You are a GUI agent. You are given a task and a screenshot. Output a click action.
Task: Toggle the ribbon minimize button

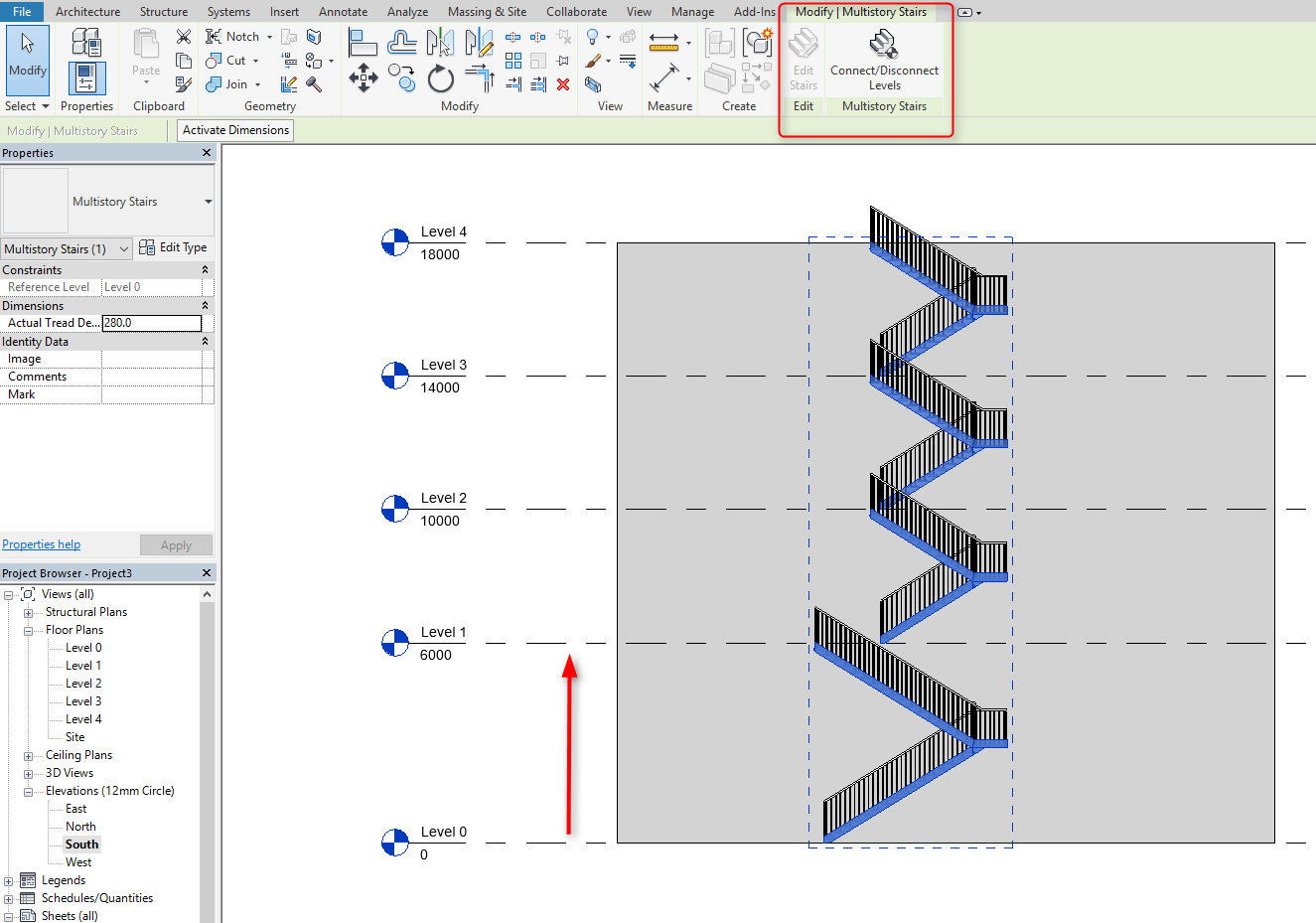pyautogui.click(x=964, y=12)
